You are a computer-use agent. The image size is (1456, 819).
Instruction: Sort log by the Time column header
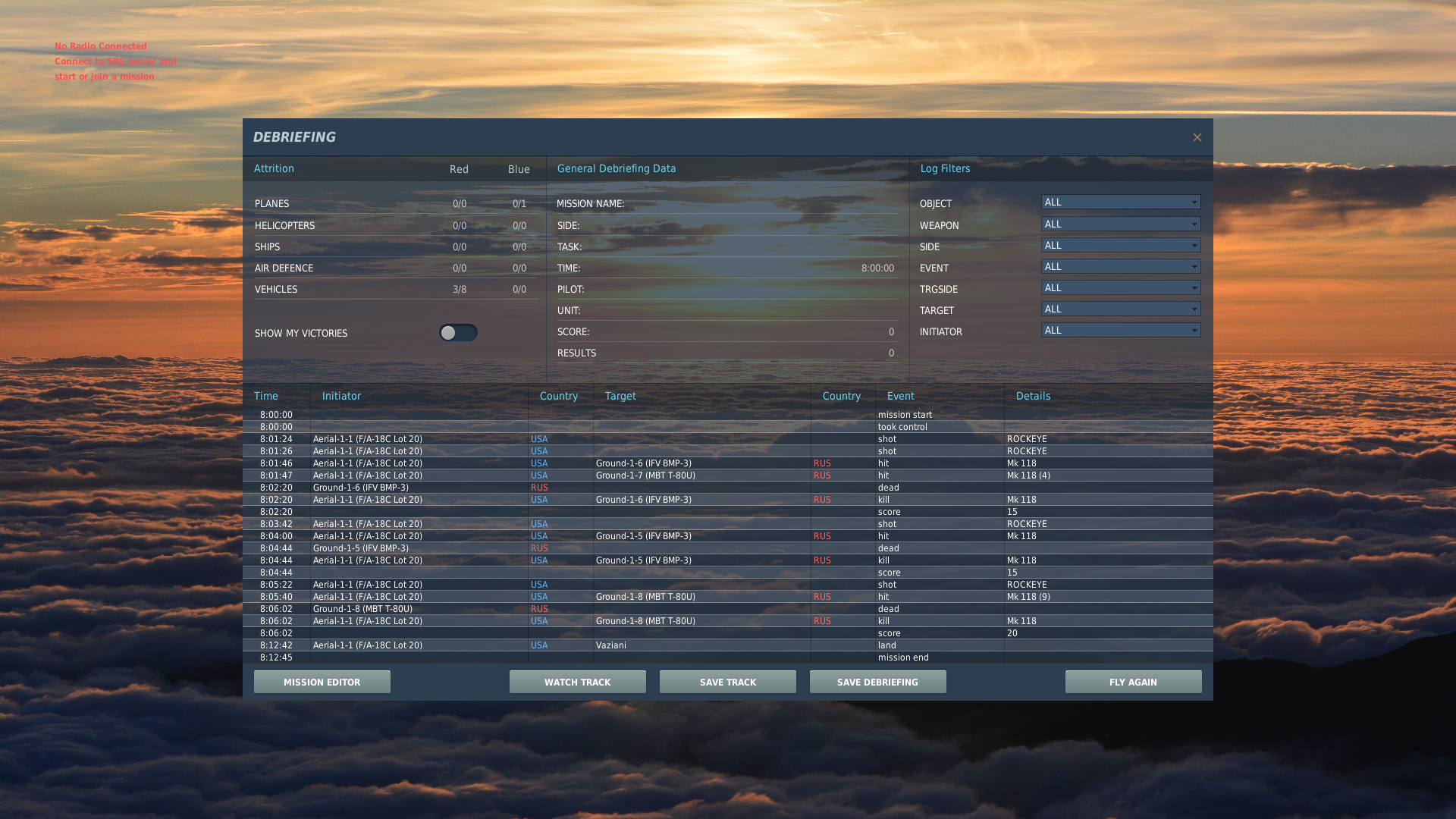266,396
